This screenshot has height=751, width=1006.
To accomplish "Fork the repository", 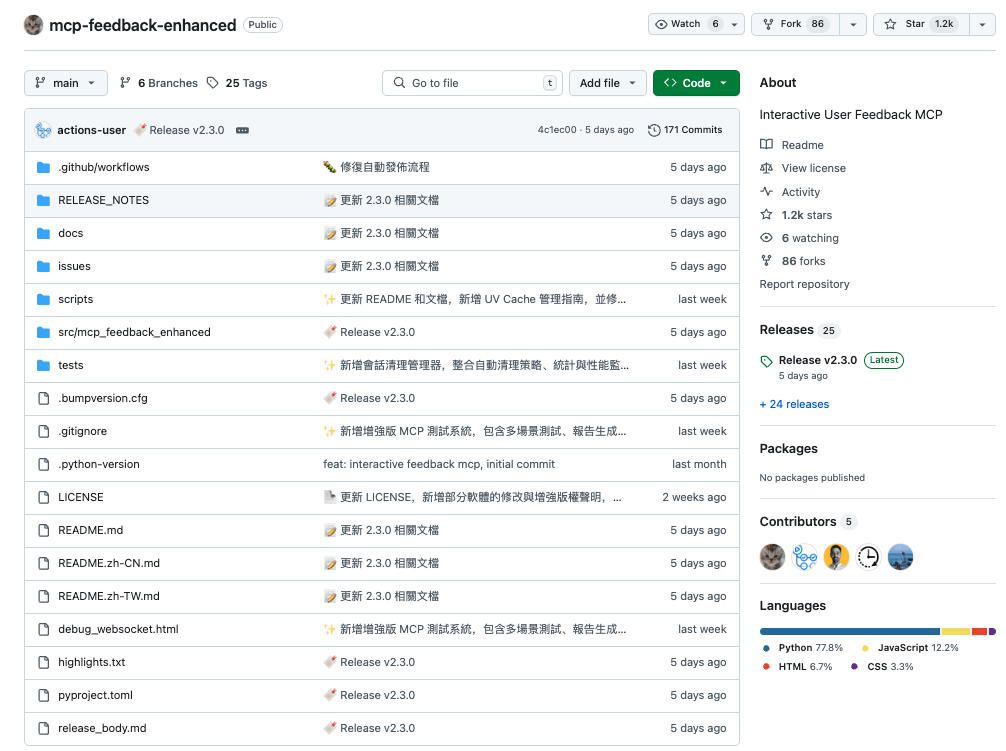I will (796, 24).
